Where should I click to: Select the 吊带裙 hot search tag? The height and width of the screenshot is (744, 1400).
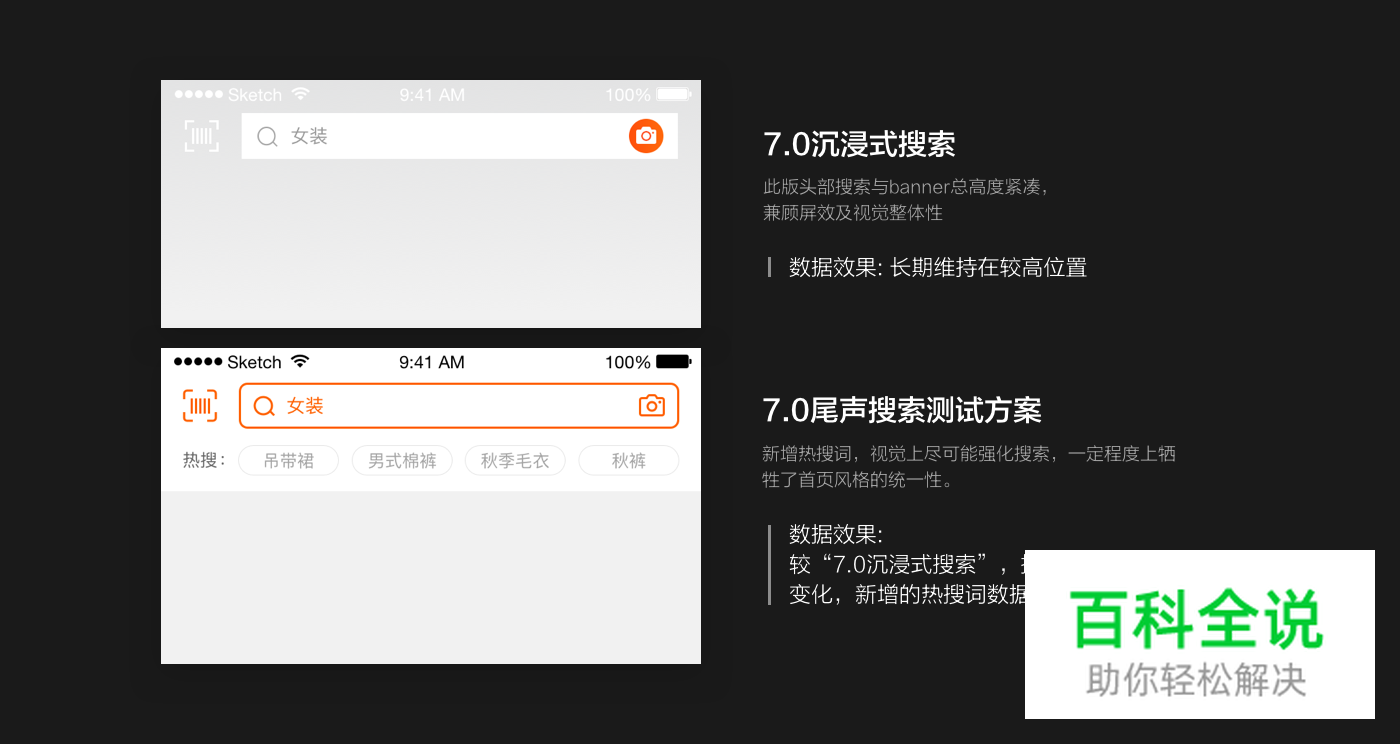pyautogui.click(x=288, y=460)
